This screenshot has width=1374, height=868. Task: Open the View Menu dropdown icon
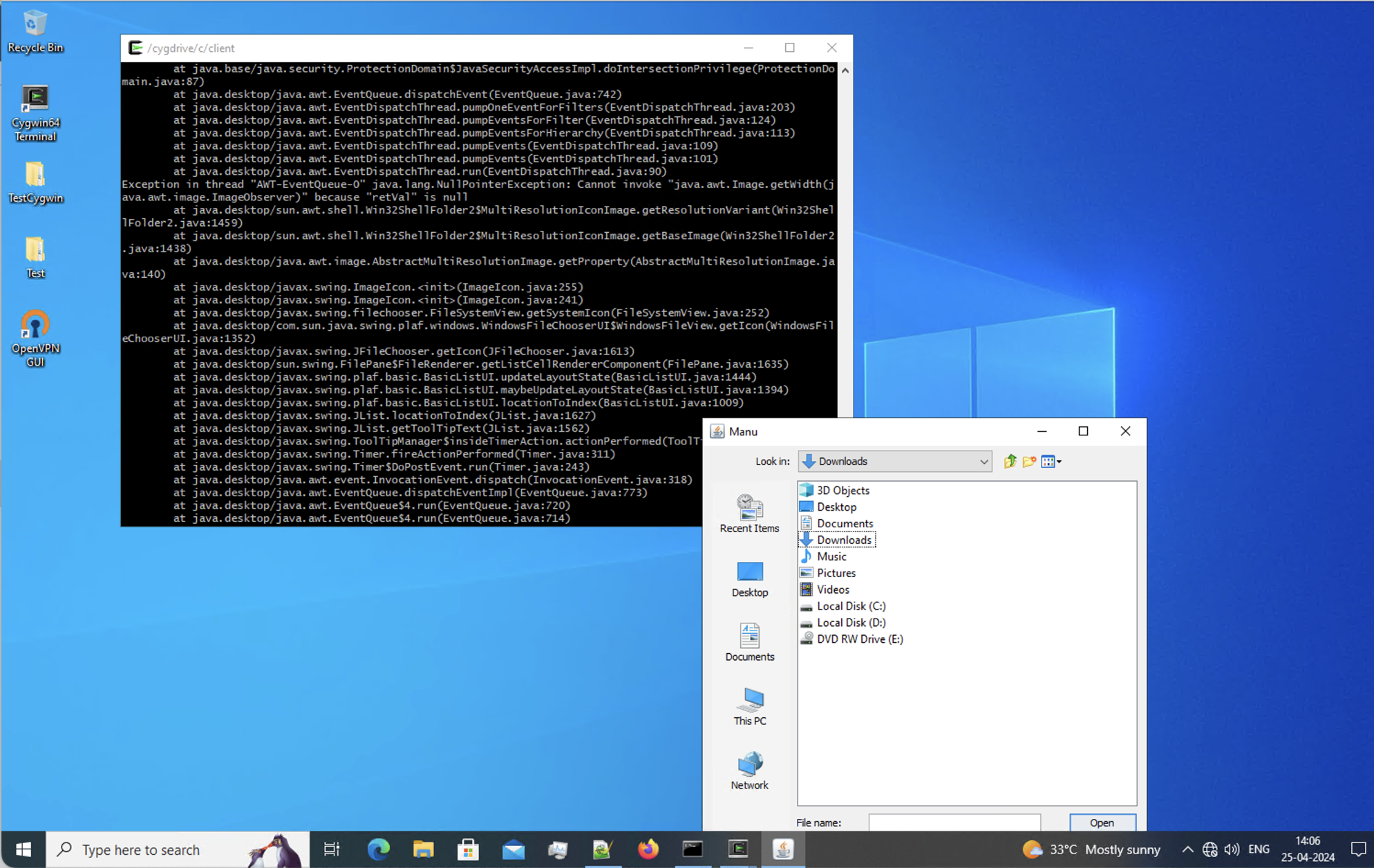(1051, 462)
